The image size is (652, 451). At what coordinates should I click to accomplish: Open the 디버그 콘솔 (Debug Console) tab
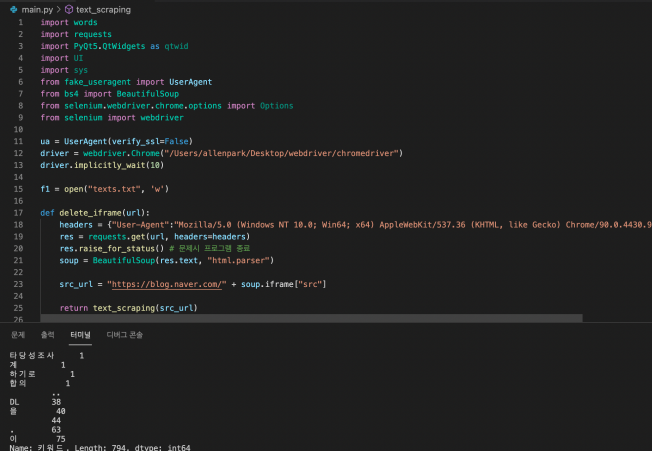point(124,334)
